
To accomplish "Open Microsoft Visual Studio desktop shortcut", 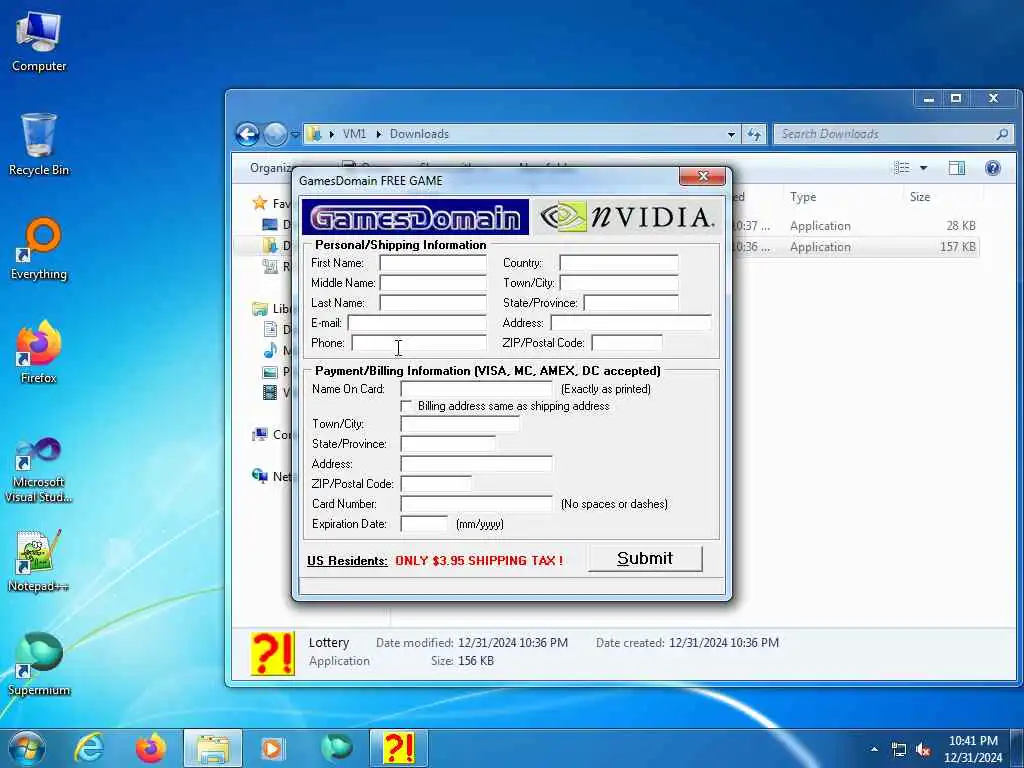I will coord(39,470).
